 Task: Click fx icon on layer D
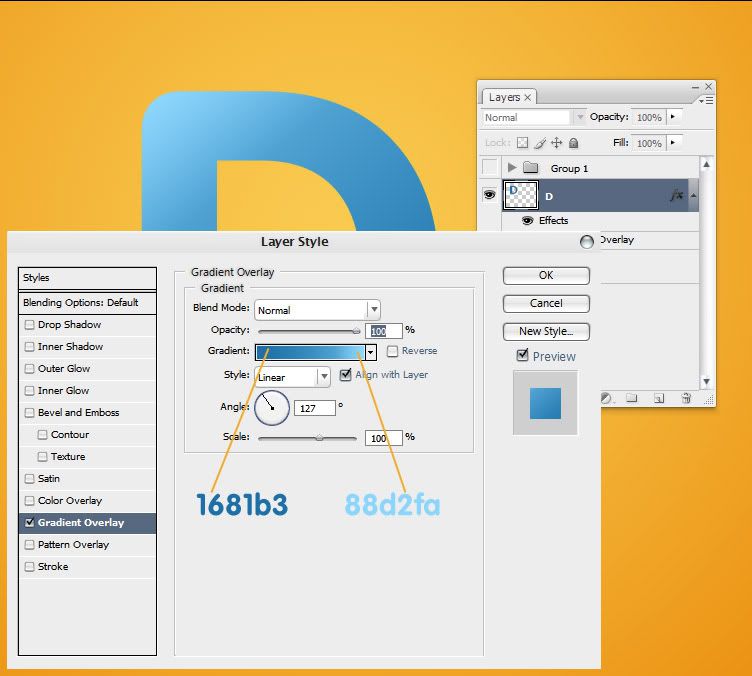pos(677,195)
